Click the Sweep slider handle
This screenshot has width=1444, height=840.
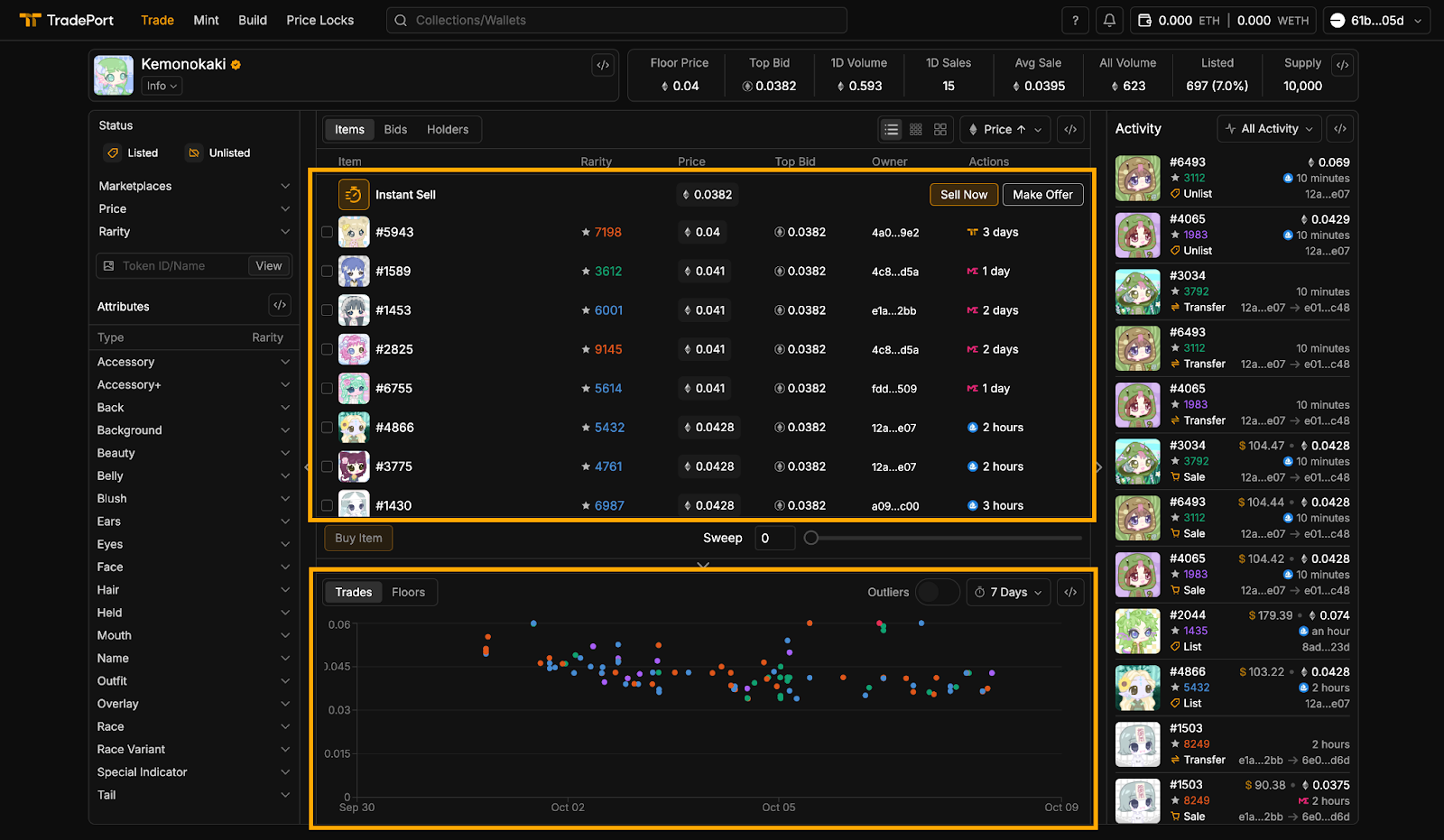811,538
